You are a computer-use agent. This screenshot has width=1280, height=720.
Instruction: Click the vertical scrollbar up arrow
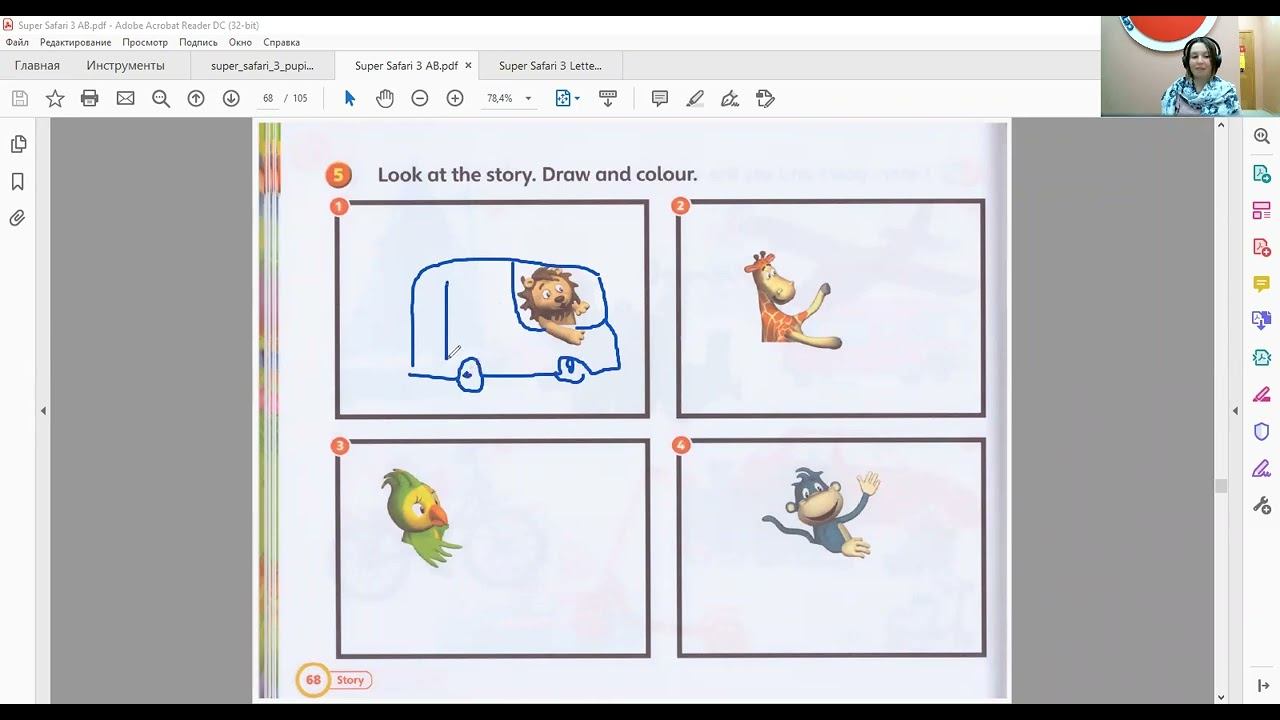coord(1221,125)
